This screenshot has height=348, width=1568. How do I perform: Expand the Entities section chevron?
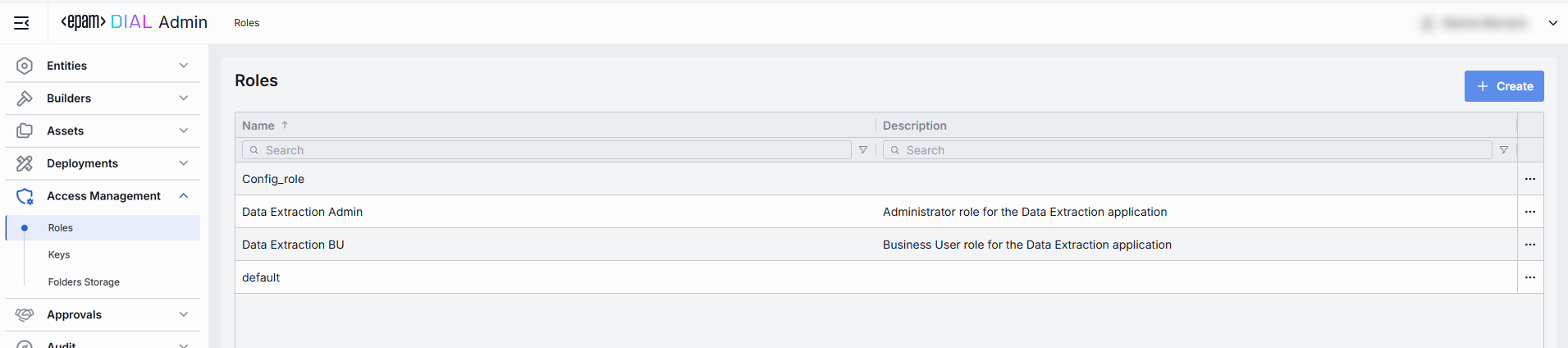tap(184, 66)
